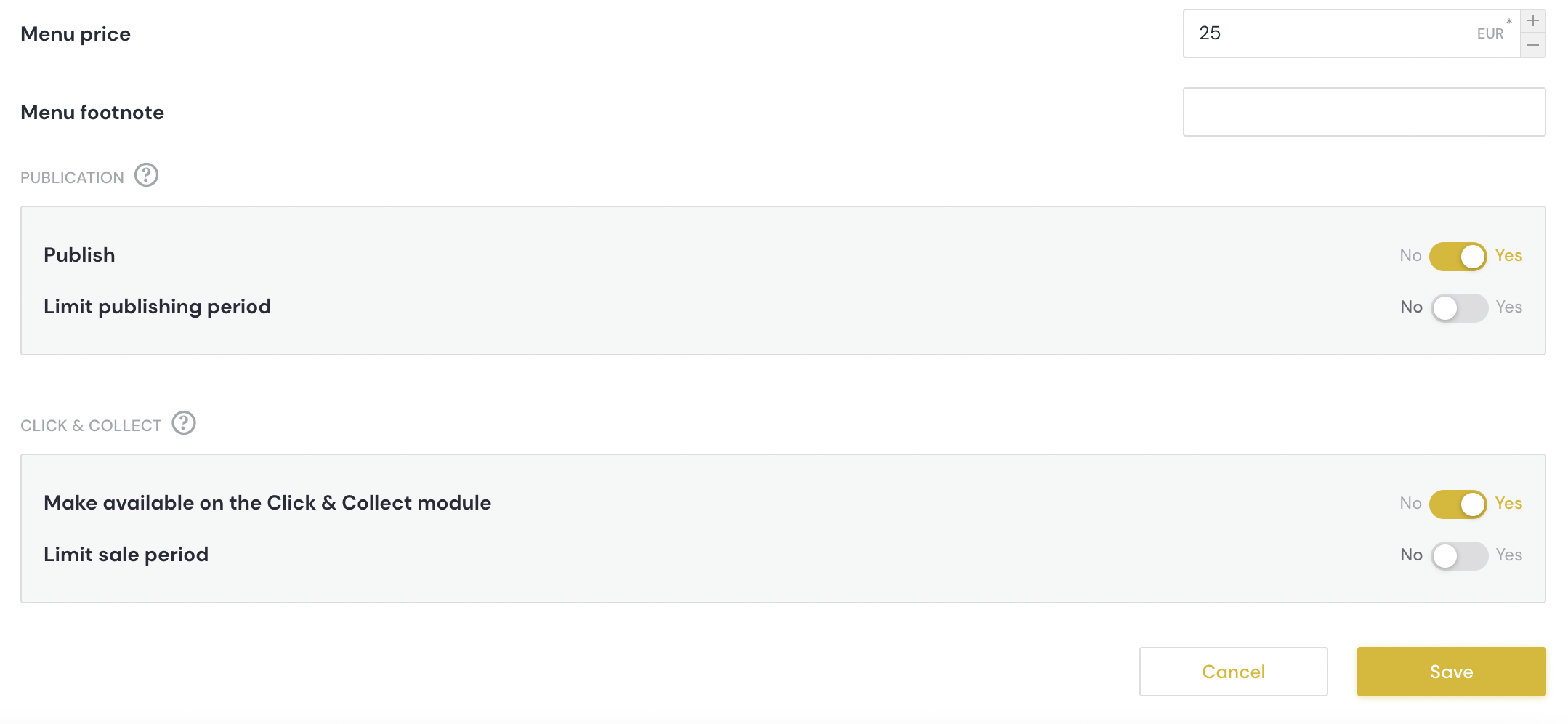Screen dimensions: 1568x724
Task: Increase menu price with plus stepper
Action: coord(1533,21)
